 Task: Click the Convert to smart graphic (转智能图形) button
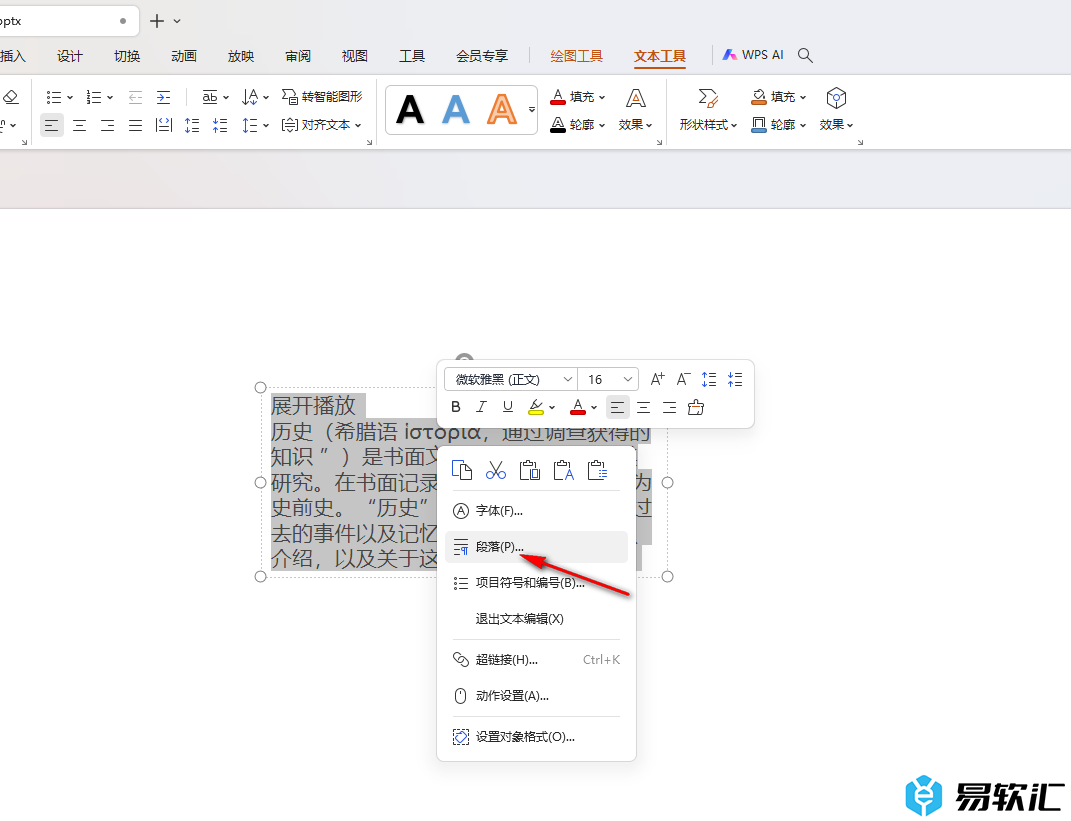click(x=322, y=97)
